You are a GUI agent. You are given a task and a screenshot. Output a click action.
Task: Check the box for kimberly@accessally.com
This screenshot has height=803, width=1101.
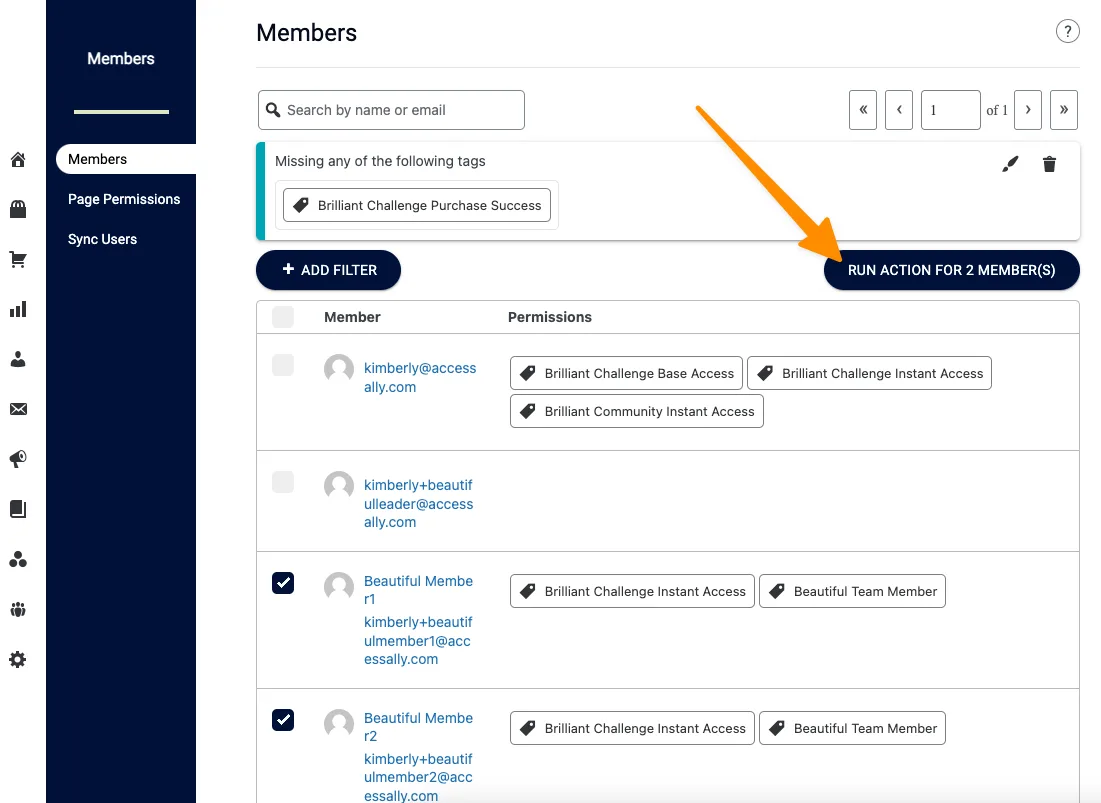click(x=283, y=365)
